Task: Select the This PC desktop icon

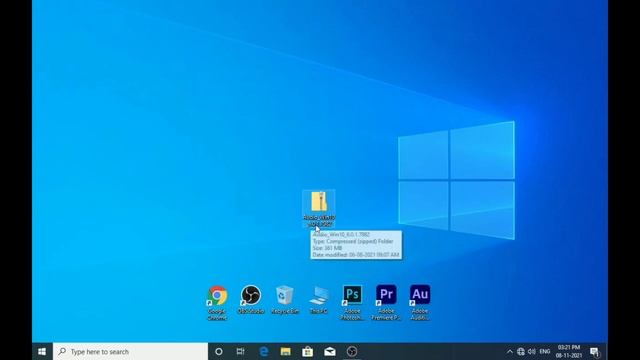Action: pyautogui.click(x=319, y=300)
